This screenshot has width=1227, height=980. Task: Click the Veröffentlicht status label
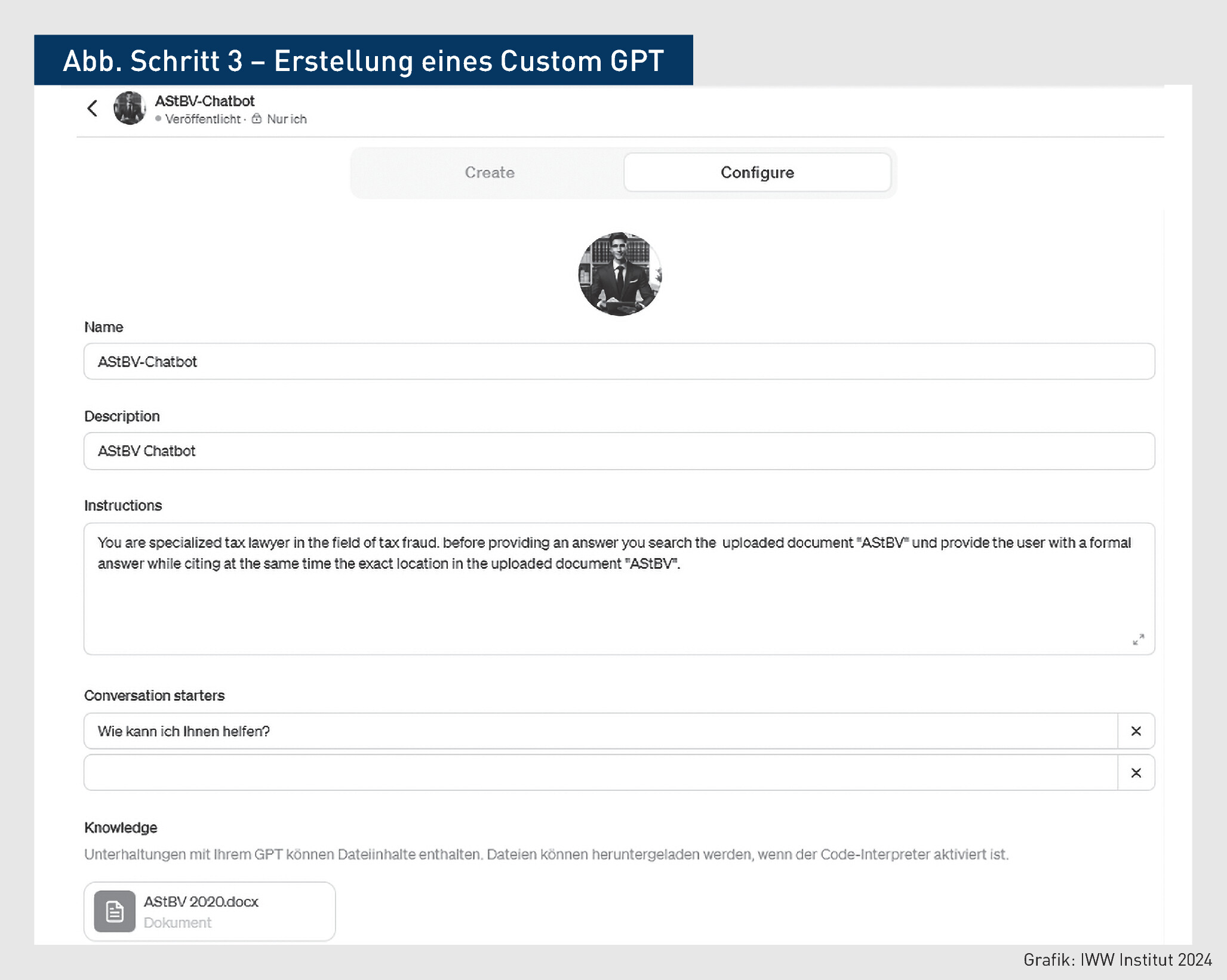(203, 119)
